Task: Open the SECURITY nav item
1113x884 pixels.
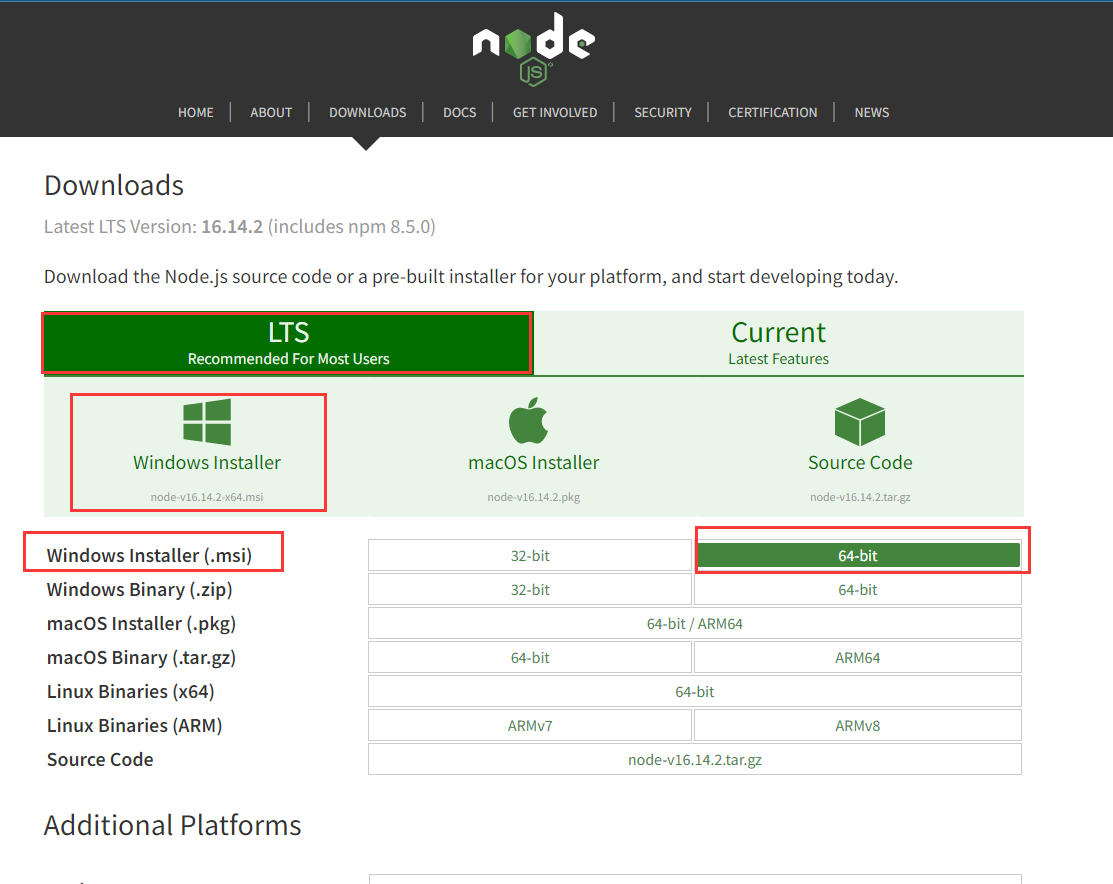Action: [663, 112]
